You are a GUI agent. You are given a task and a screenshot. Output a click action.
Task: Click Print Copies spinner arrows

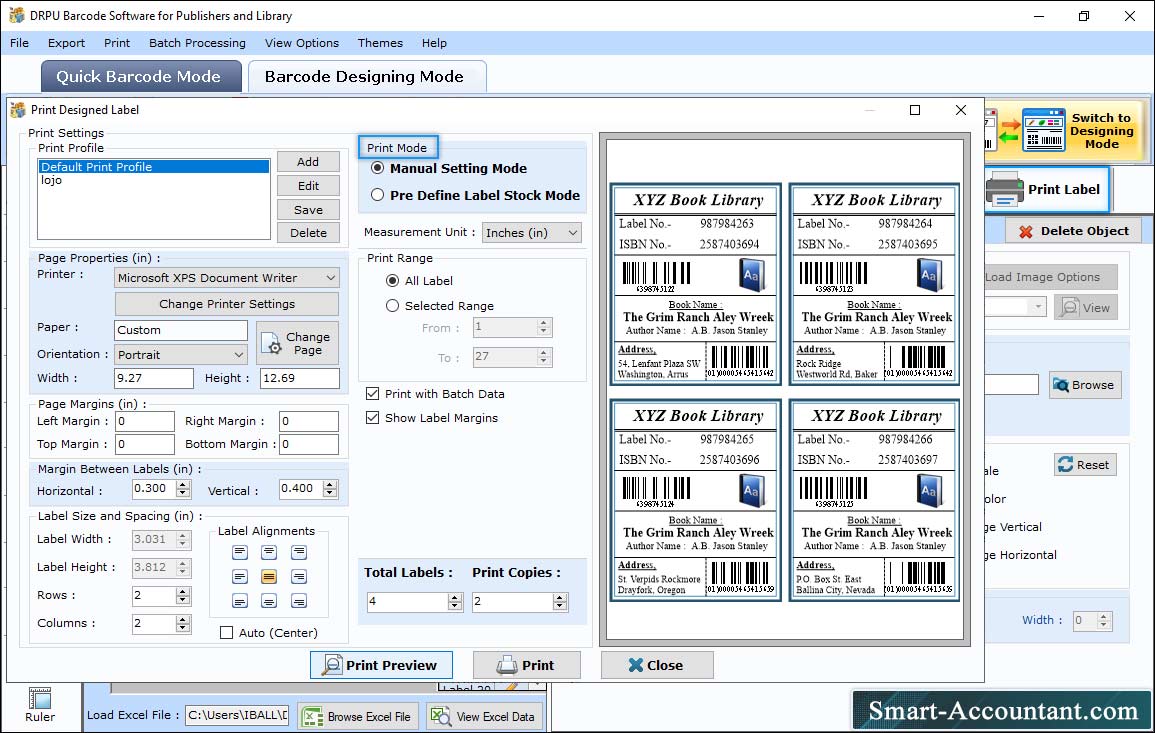point(560,602)
